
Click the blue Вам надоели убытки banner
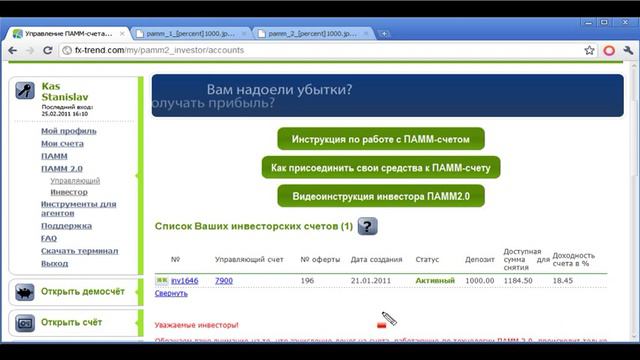(x=387, y=96)
